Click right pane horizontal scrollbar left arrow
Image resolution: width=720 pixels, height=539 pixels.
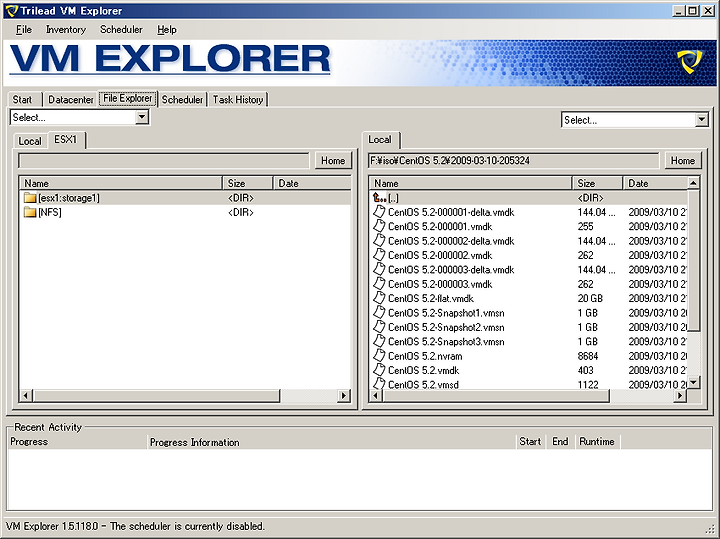click(x=376, y=395)
